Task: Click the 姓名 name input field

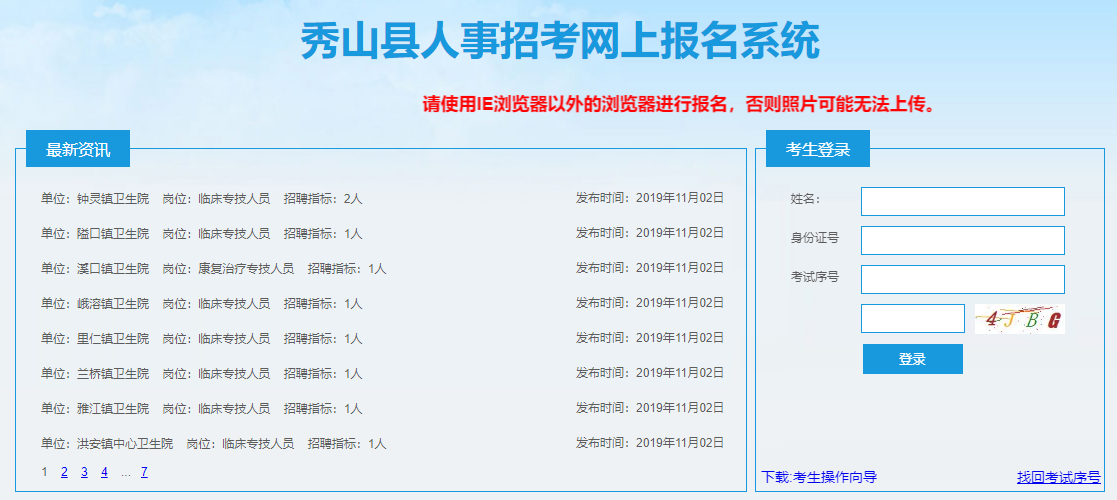Action: point(962,201)
